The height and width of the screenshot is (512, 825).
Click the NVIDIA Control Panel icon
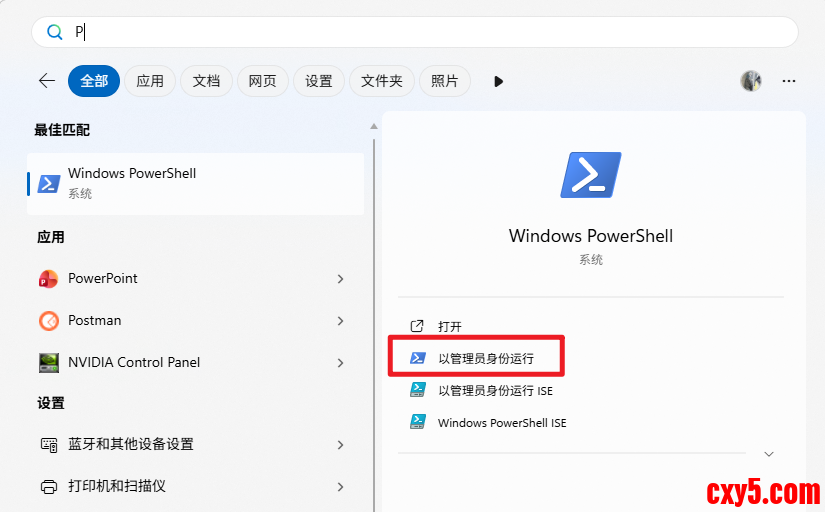click(49, 363)
